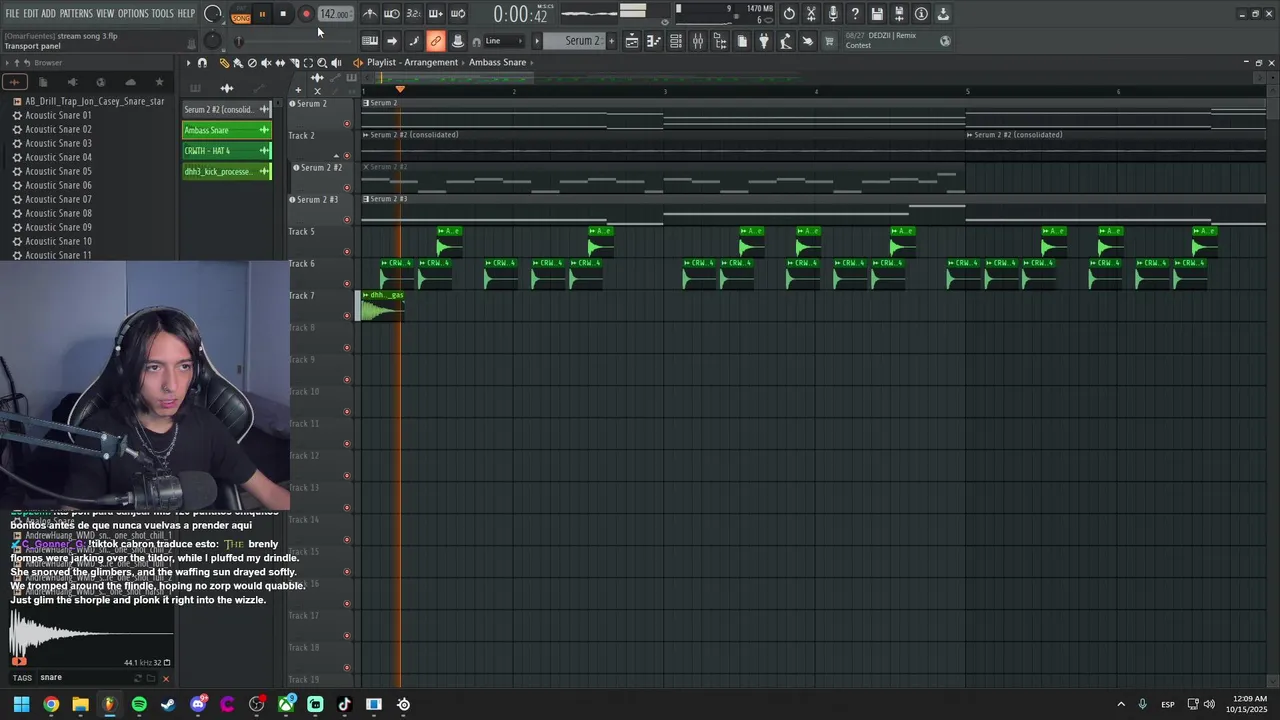Open the TOOLS menu
The width and height of the screenshot is (1280, 720).
tap(162, 14)
